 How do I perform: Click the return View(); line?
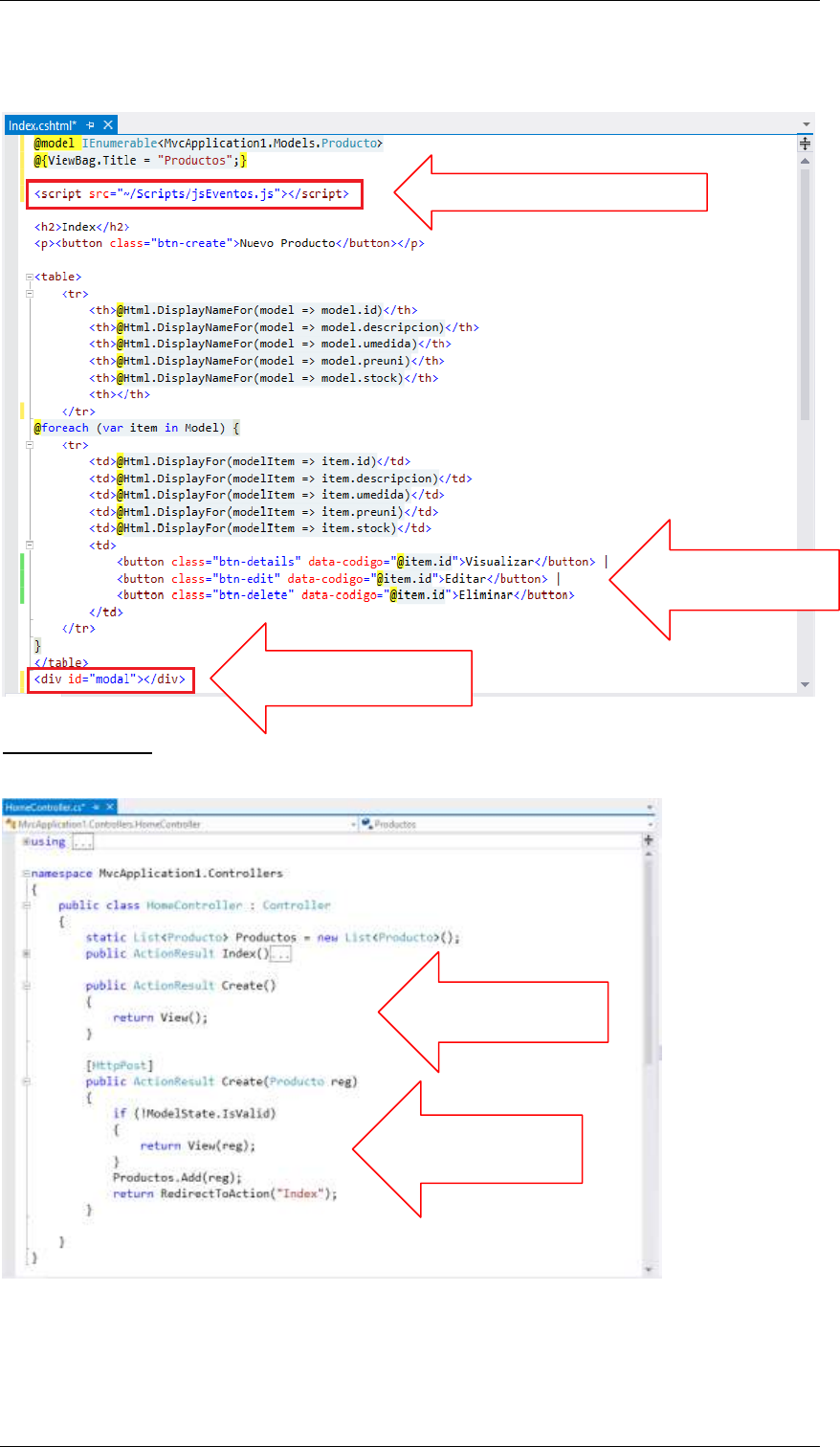[x=160, y=1017]
